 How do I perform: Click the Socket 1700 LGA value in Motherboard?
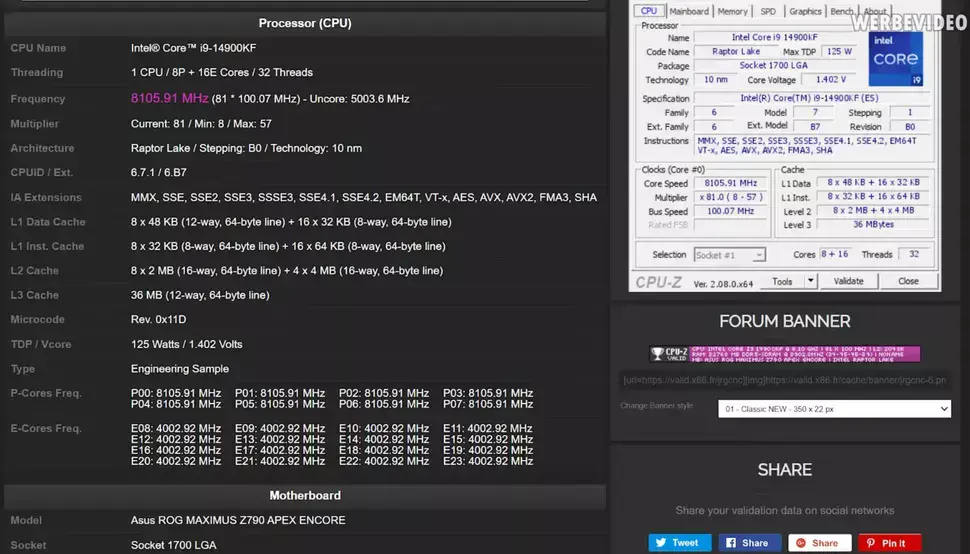pyautogui.click(x=173, y=545)
